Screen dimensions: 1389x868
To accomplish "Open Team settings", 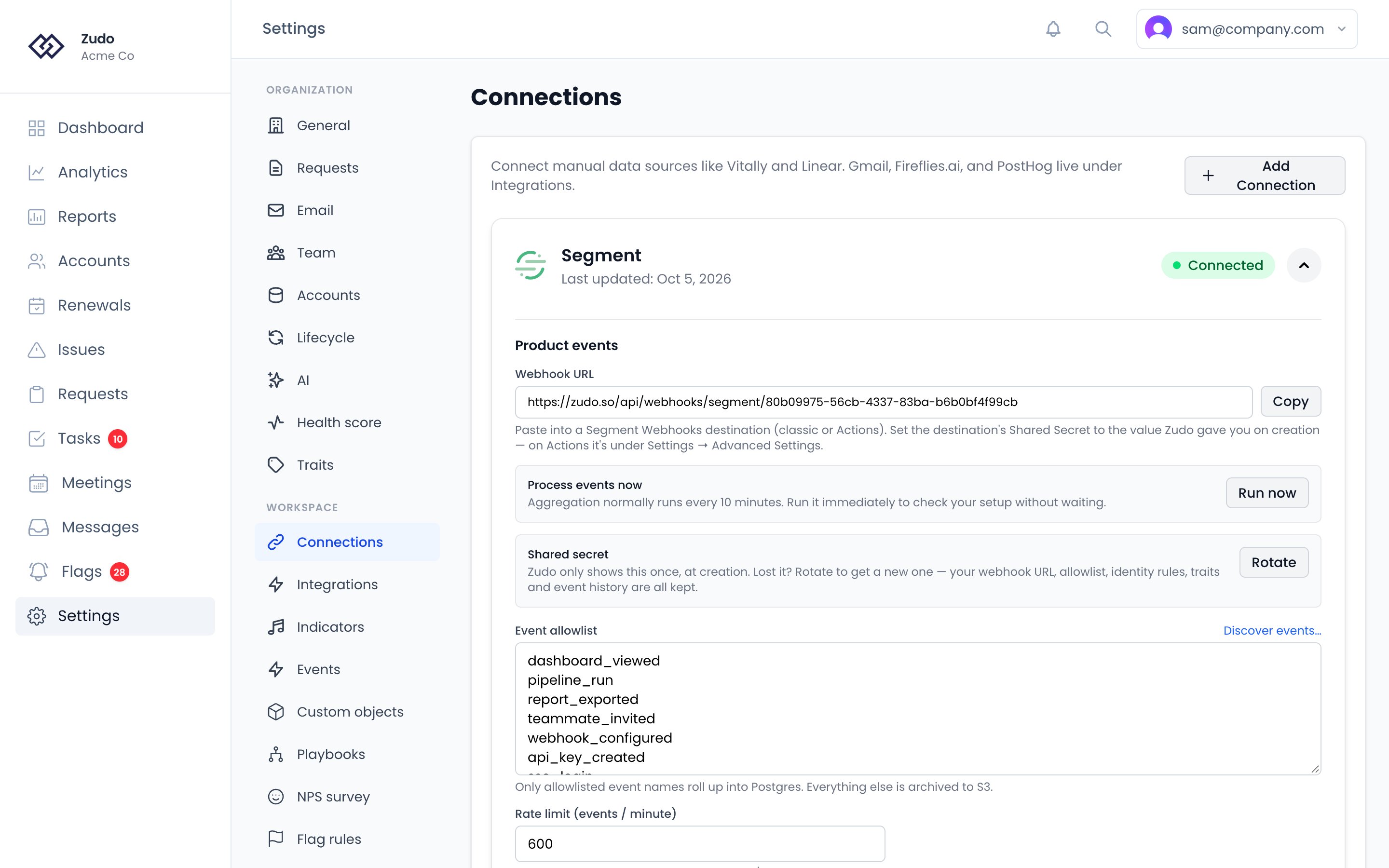I will point(347,253).
